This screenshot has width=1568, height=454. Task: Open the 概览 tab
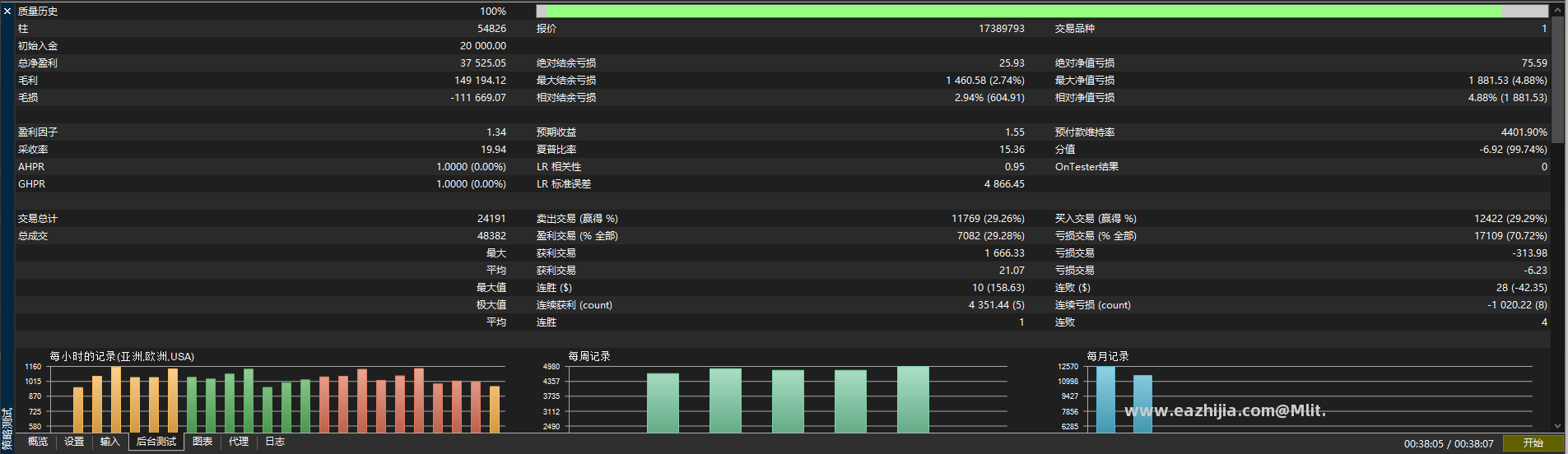pyautogui.click(x=38, y=442)
